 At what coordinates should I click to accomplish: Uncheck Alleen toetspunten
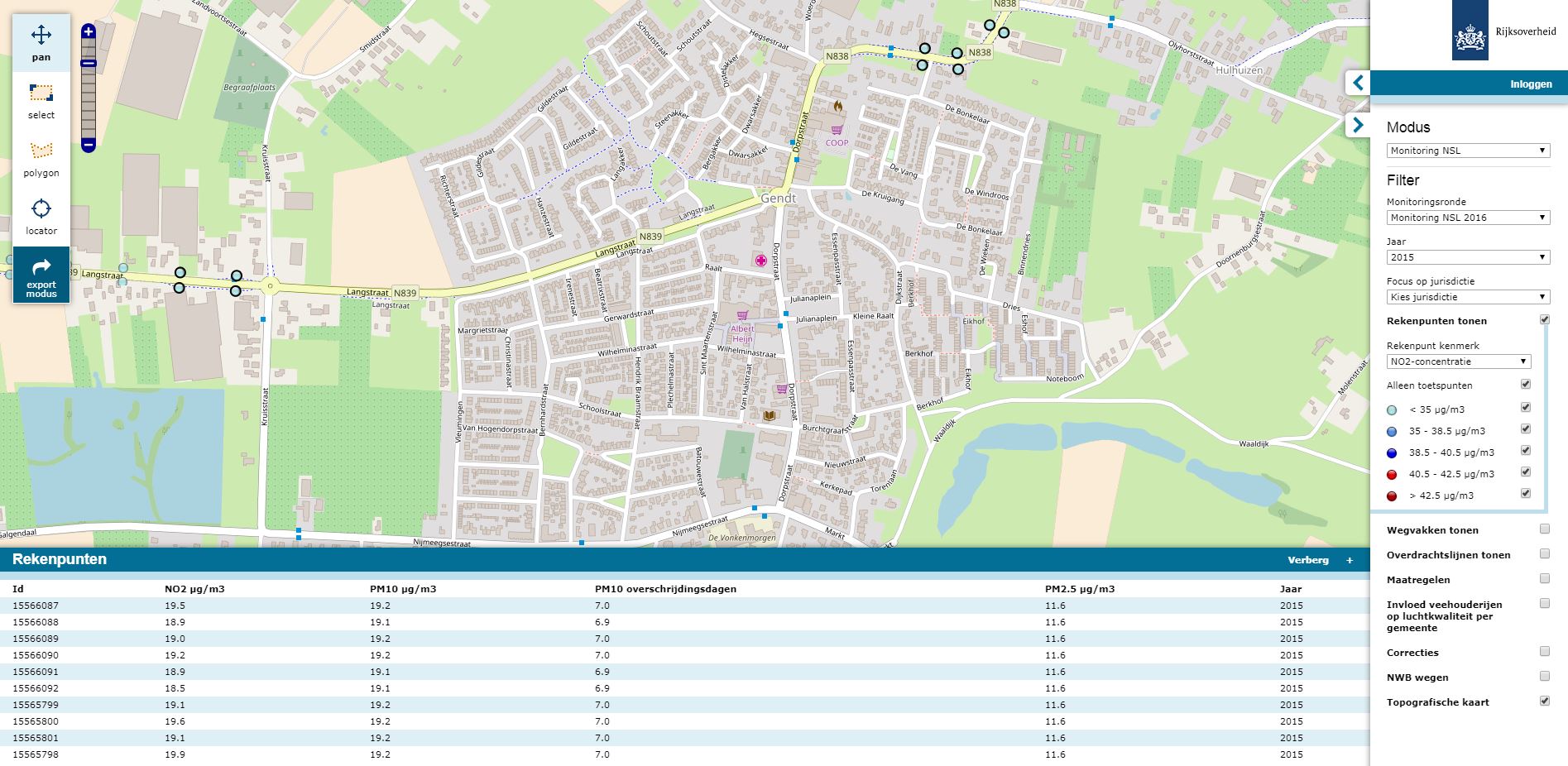[x=1526, y=384]
